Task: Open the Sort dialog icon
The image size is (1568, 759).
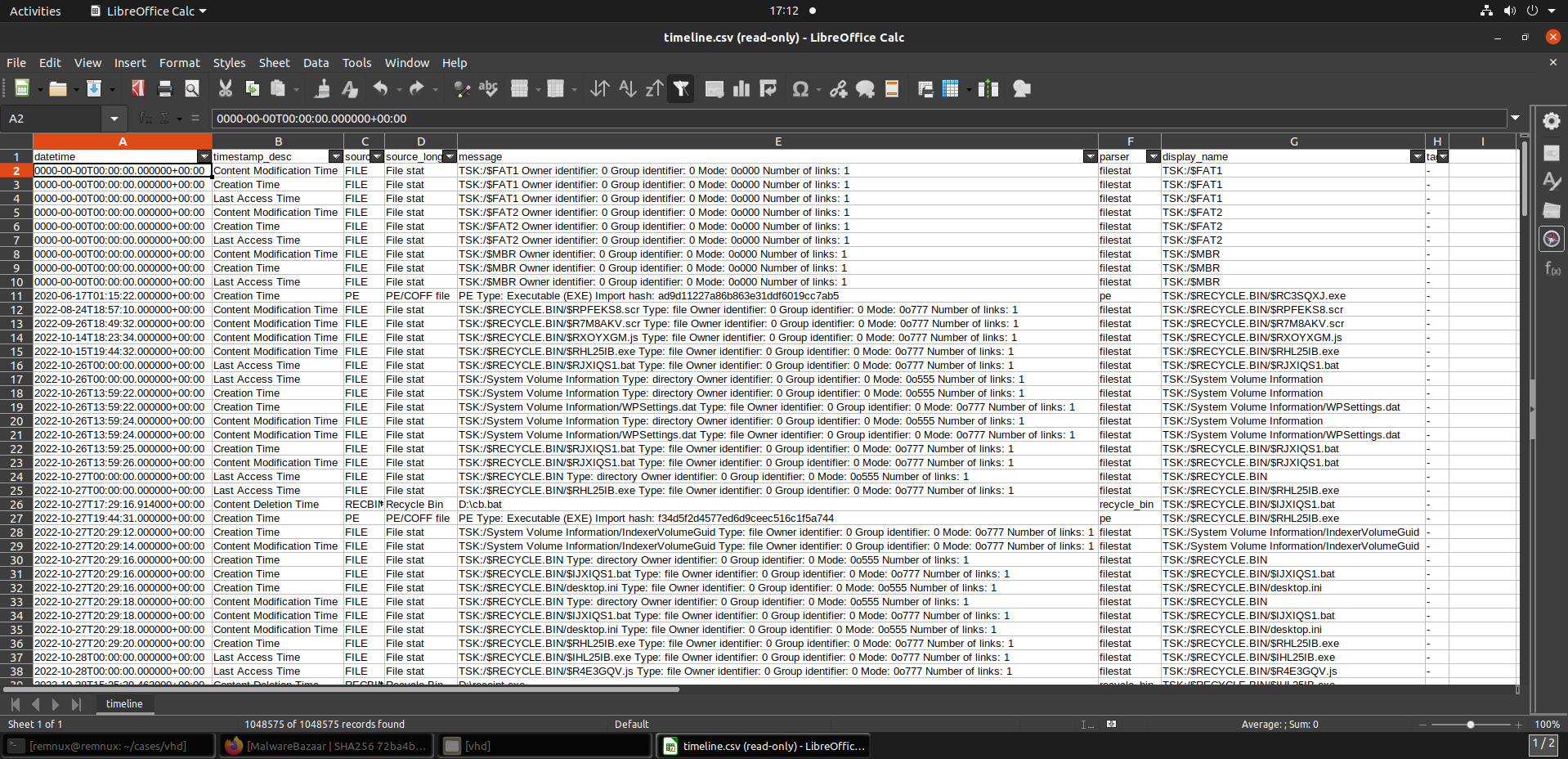Action: [x=600, y=89]
